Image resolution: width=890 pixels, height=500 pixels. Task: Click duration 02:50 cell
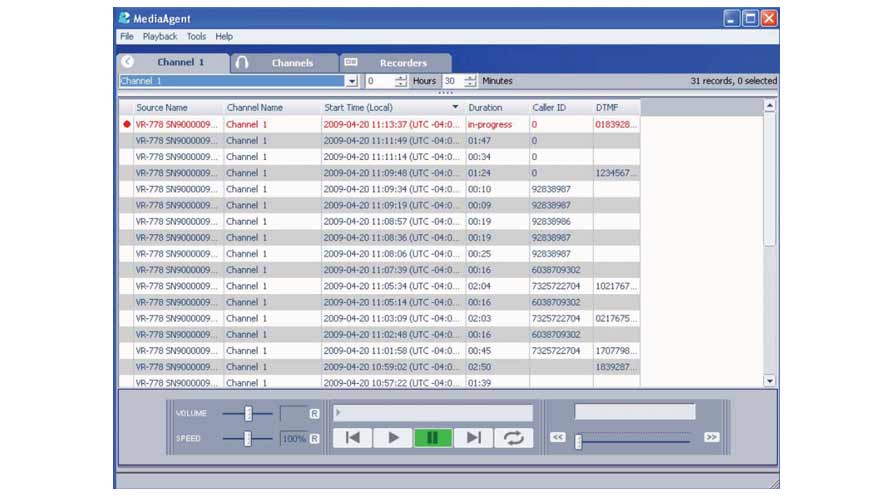[x=497, y=367]
